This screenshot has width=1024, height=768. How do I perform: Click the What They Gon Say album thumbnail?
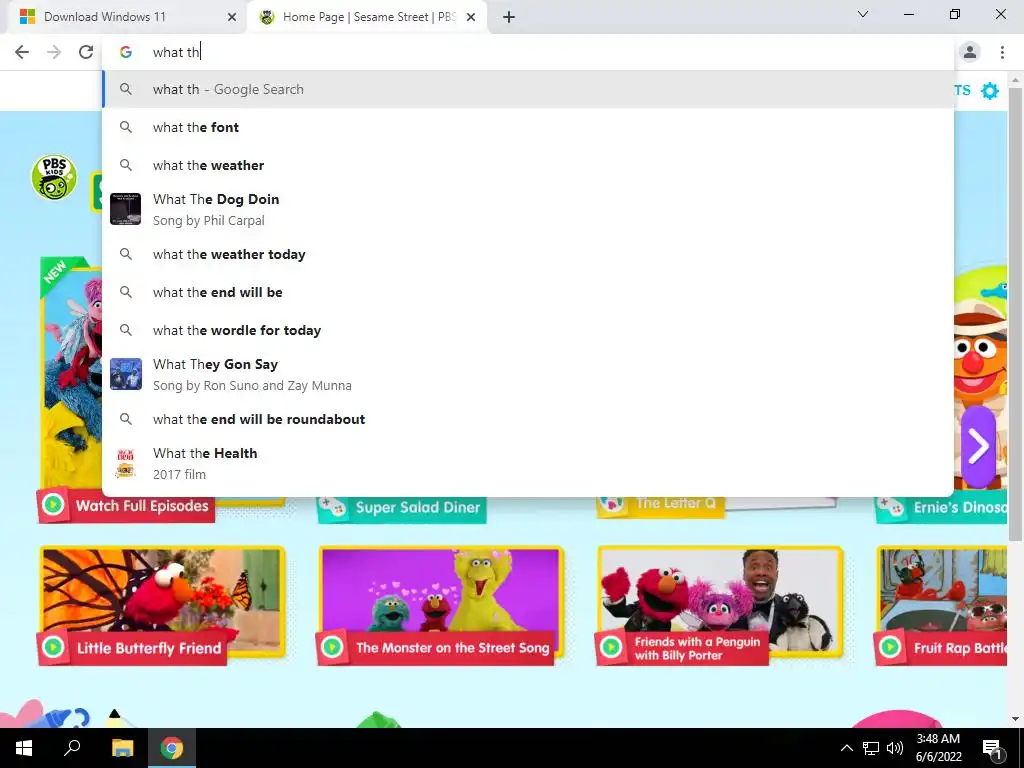pyautogui.click(x=125, y=374)
